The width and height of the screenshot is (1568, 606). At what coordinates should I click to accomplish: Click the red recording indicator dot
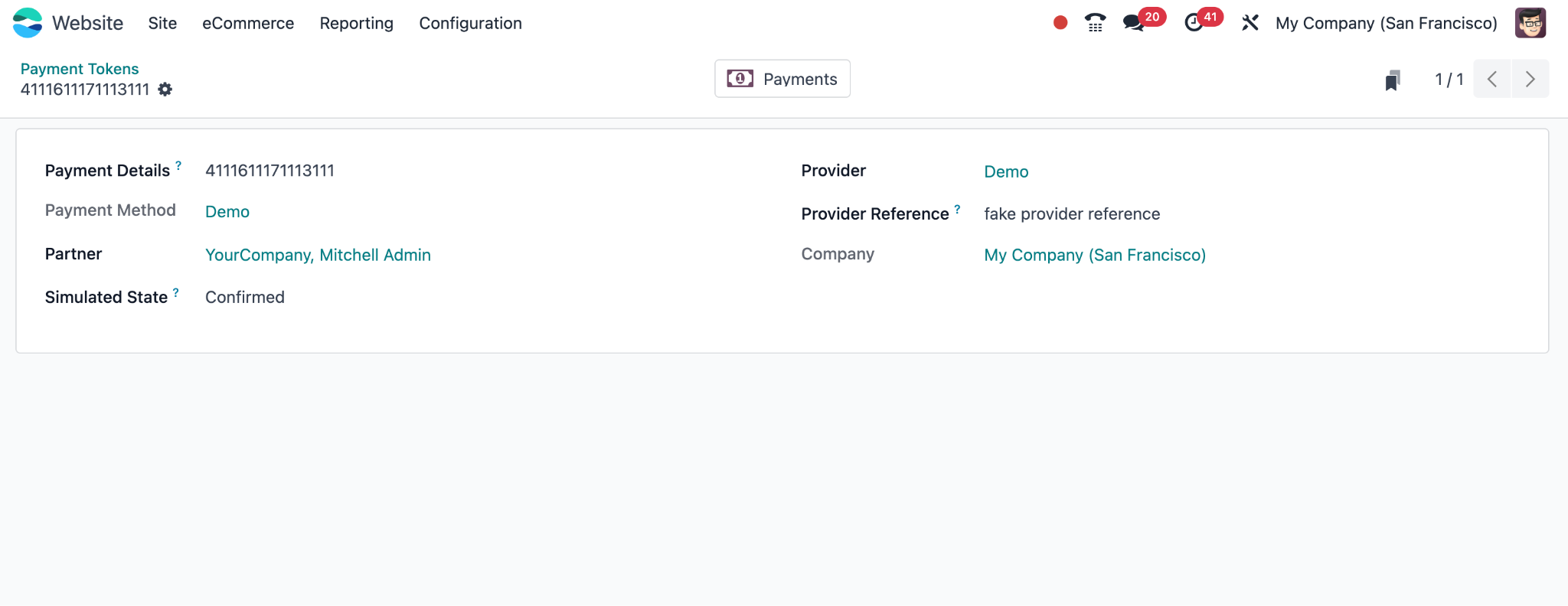[x=1060, y=23]
